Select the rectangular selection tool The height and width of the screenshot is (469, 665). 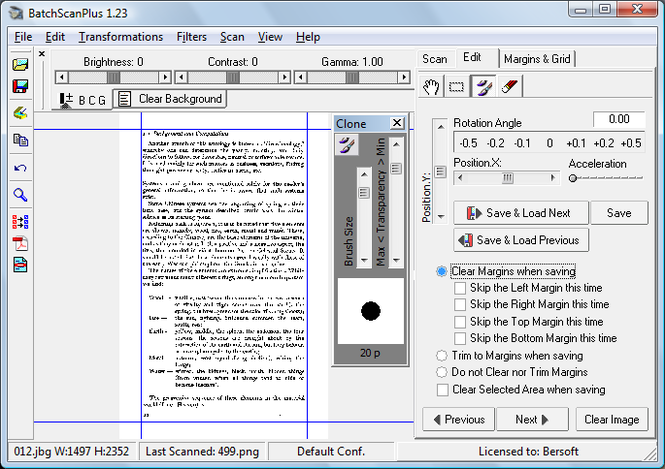pos(457,87)
